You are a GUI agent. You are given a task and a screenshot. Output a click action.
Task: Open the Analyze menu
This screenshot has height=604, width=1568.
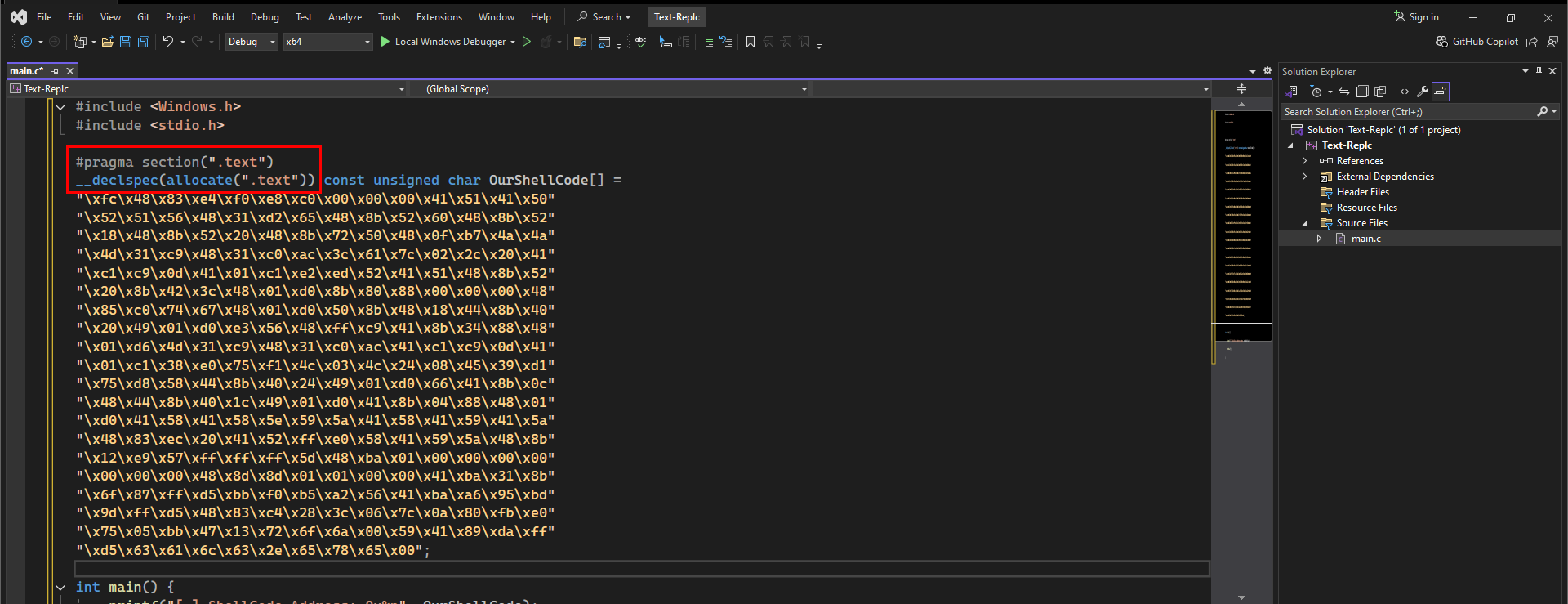tap(345, 17)
